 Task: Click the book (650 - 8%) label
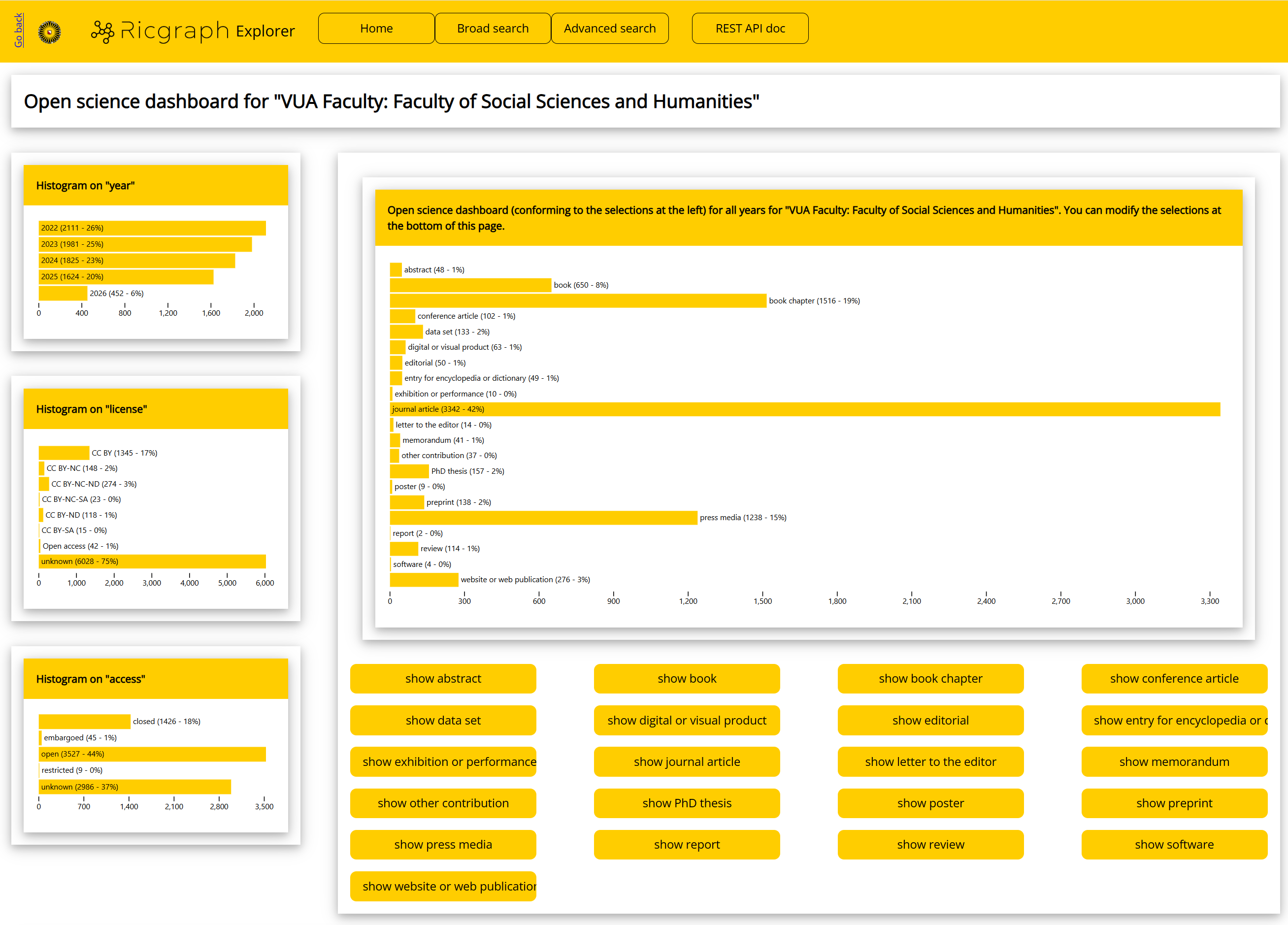[581, 285]
